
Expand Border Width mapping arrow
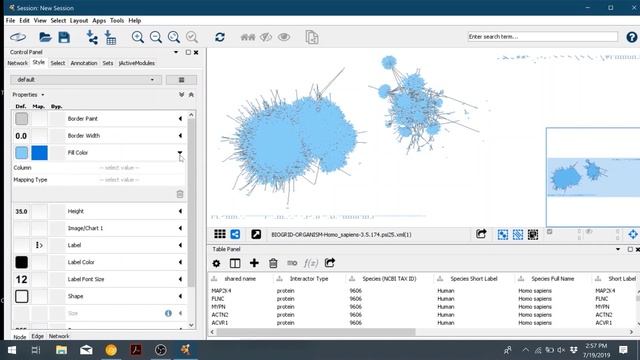coord(180,136)
